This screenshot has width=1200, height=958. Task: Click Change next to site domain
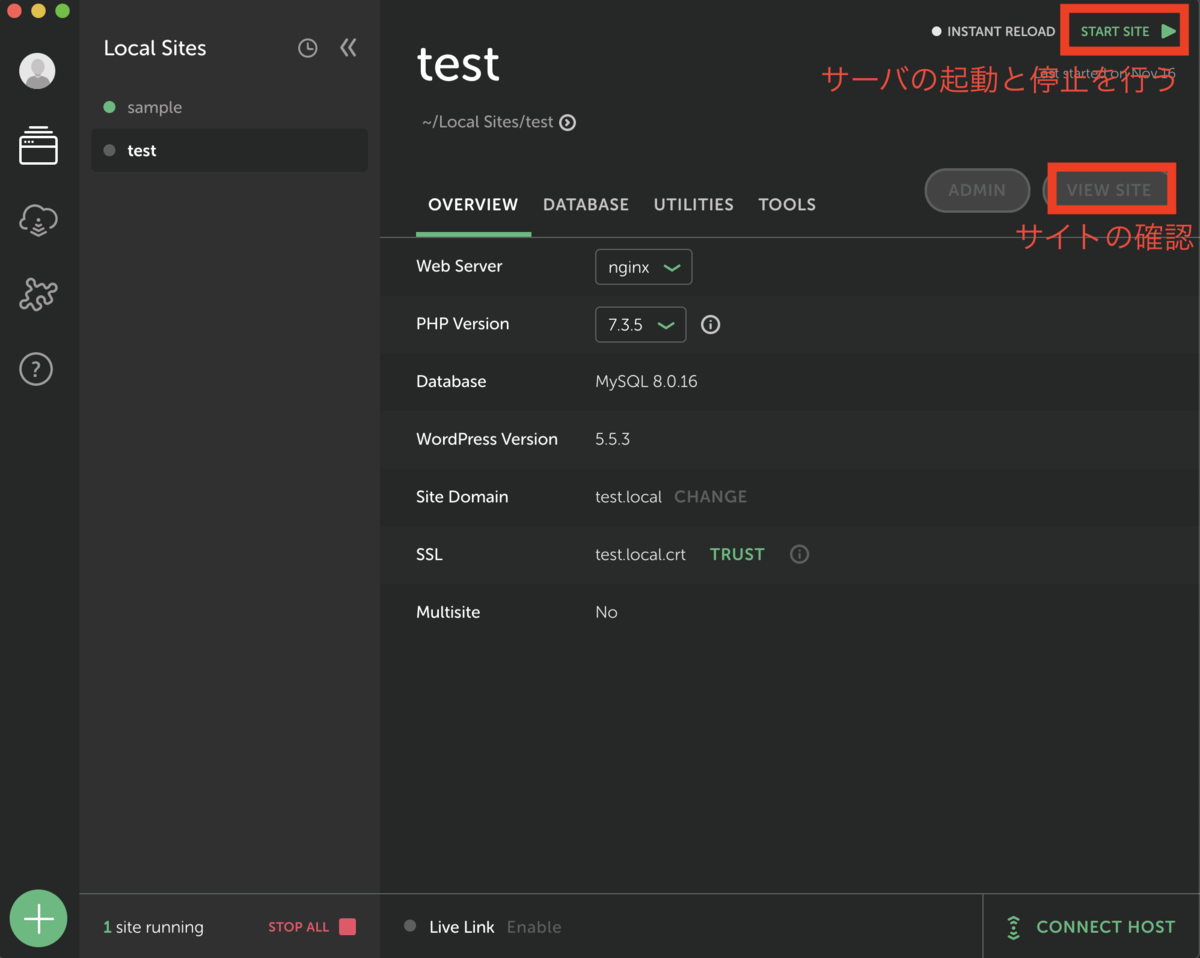[710, 497]
